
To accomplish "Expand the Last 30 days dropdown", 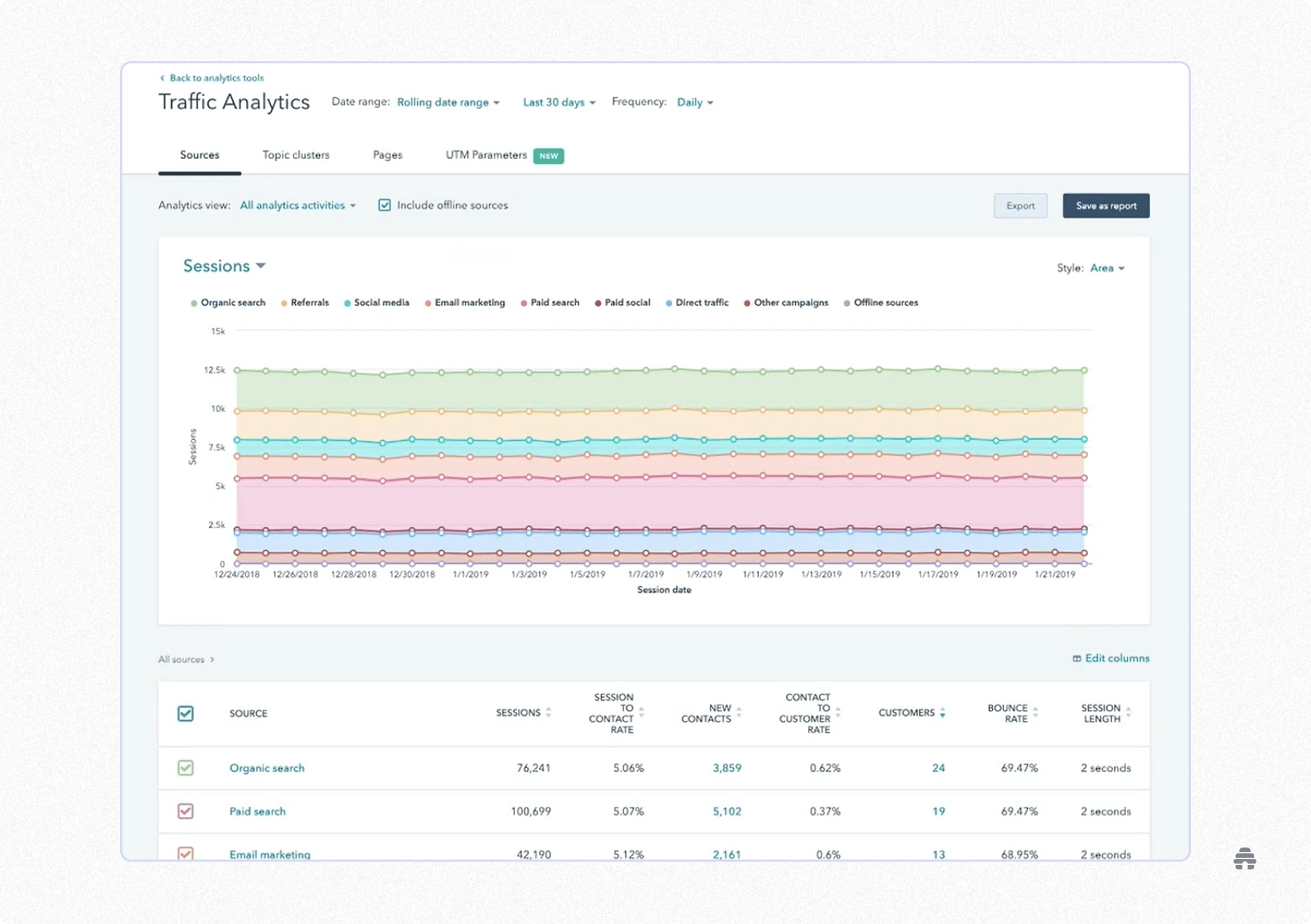I will [x=559, y=103].
